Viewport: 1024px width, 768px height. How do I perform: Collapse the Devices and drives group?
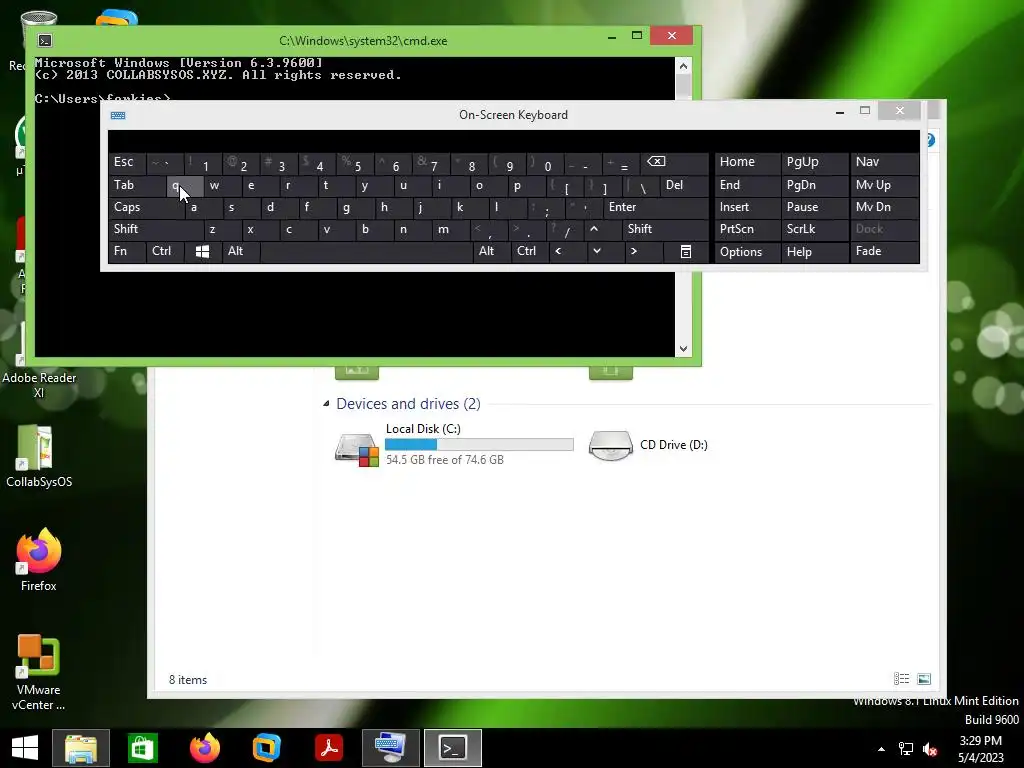pyautogui.click(x=326, y=404)
